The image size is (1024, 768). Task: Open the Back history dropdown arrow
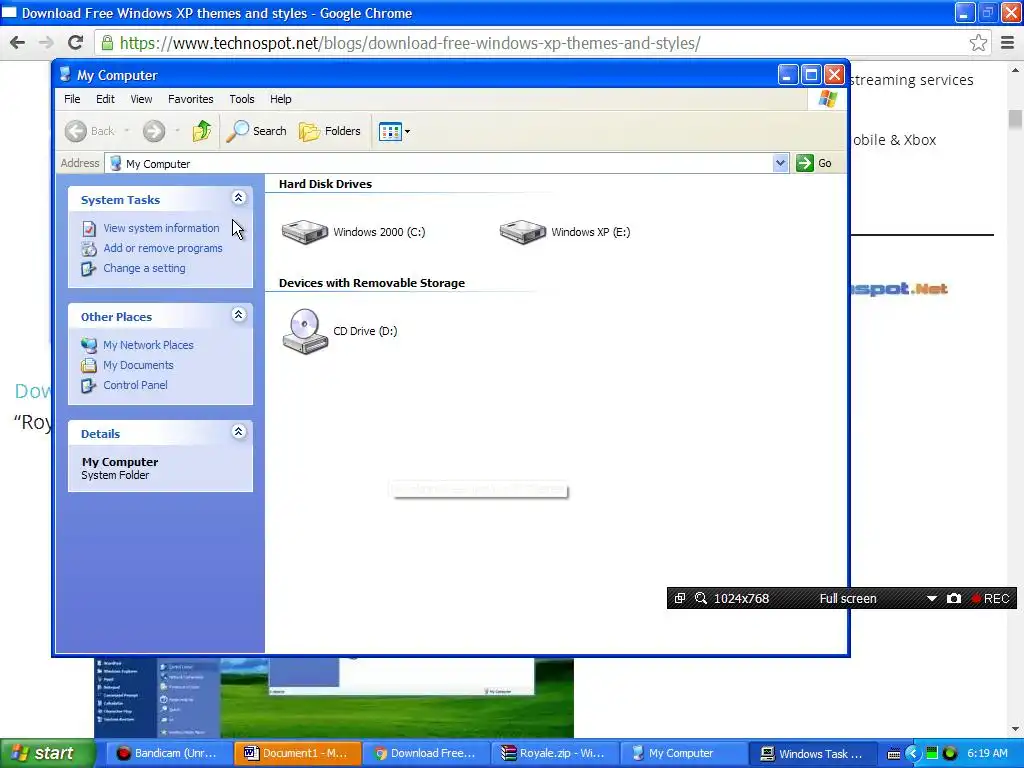pos(127,131)
